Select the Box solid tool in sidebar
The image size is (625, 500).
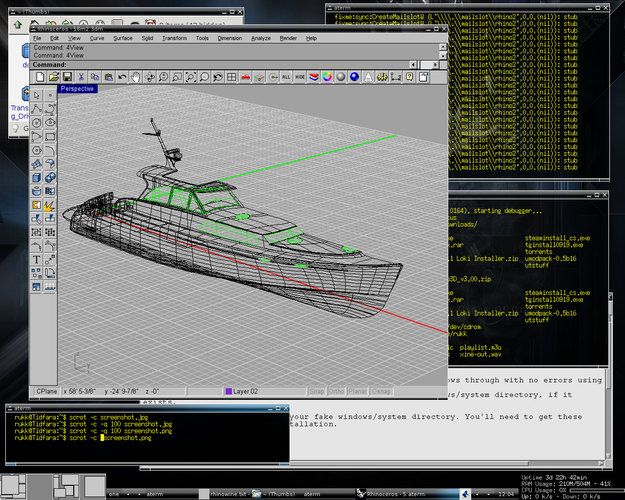point(37,177)
